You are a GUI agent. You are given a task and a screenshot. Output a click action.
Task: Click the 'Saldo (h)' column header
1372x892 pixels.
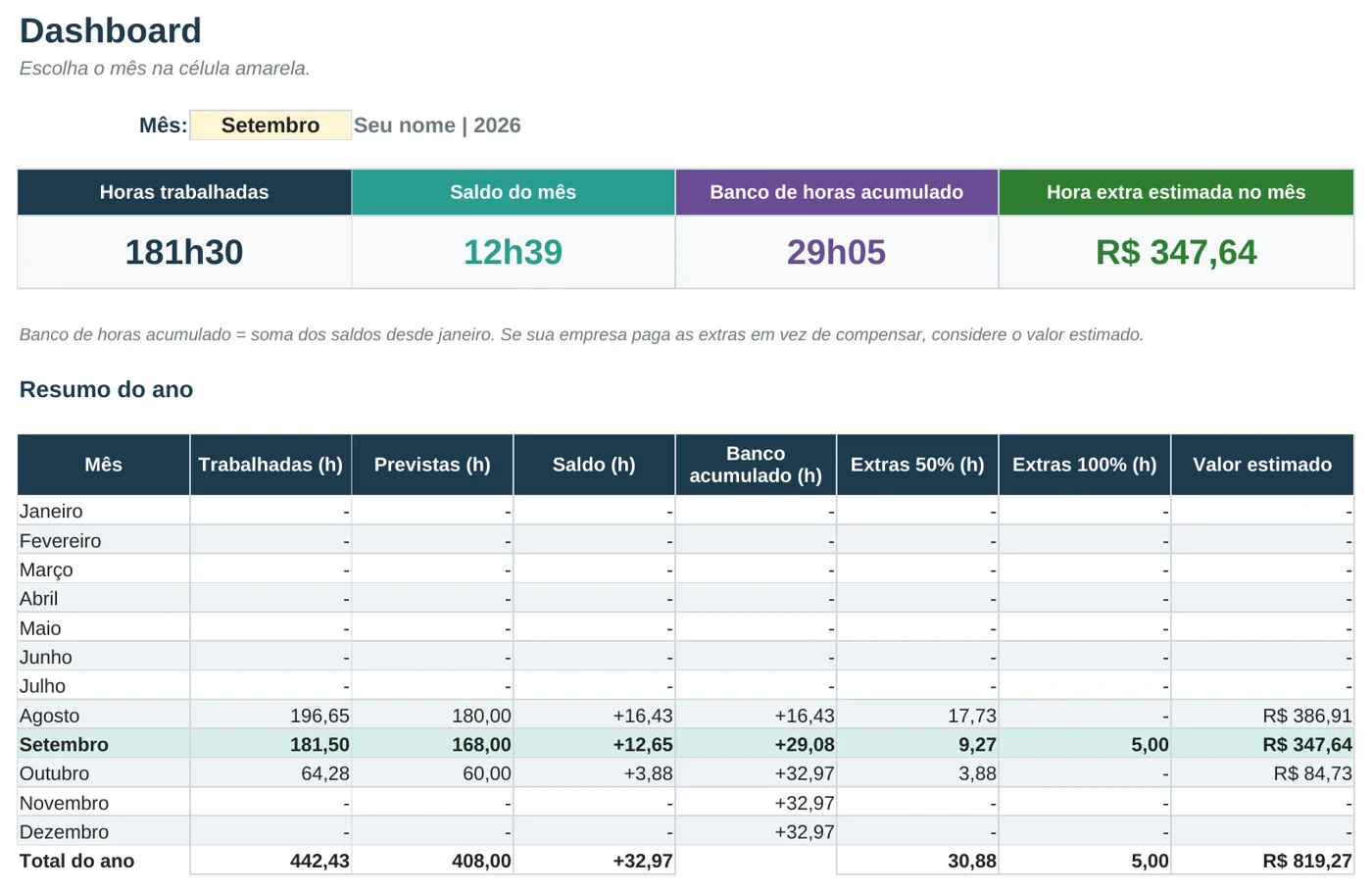pyautogui.click(x=594, y=465)
